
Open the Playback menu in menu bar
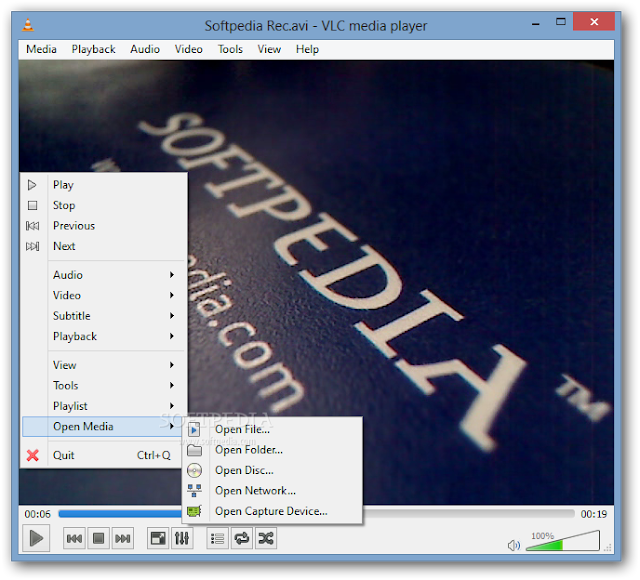tap(93, 49)
